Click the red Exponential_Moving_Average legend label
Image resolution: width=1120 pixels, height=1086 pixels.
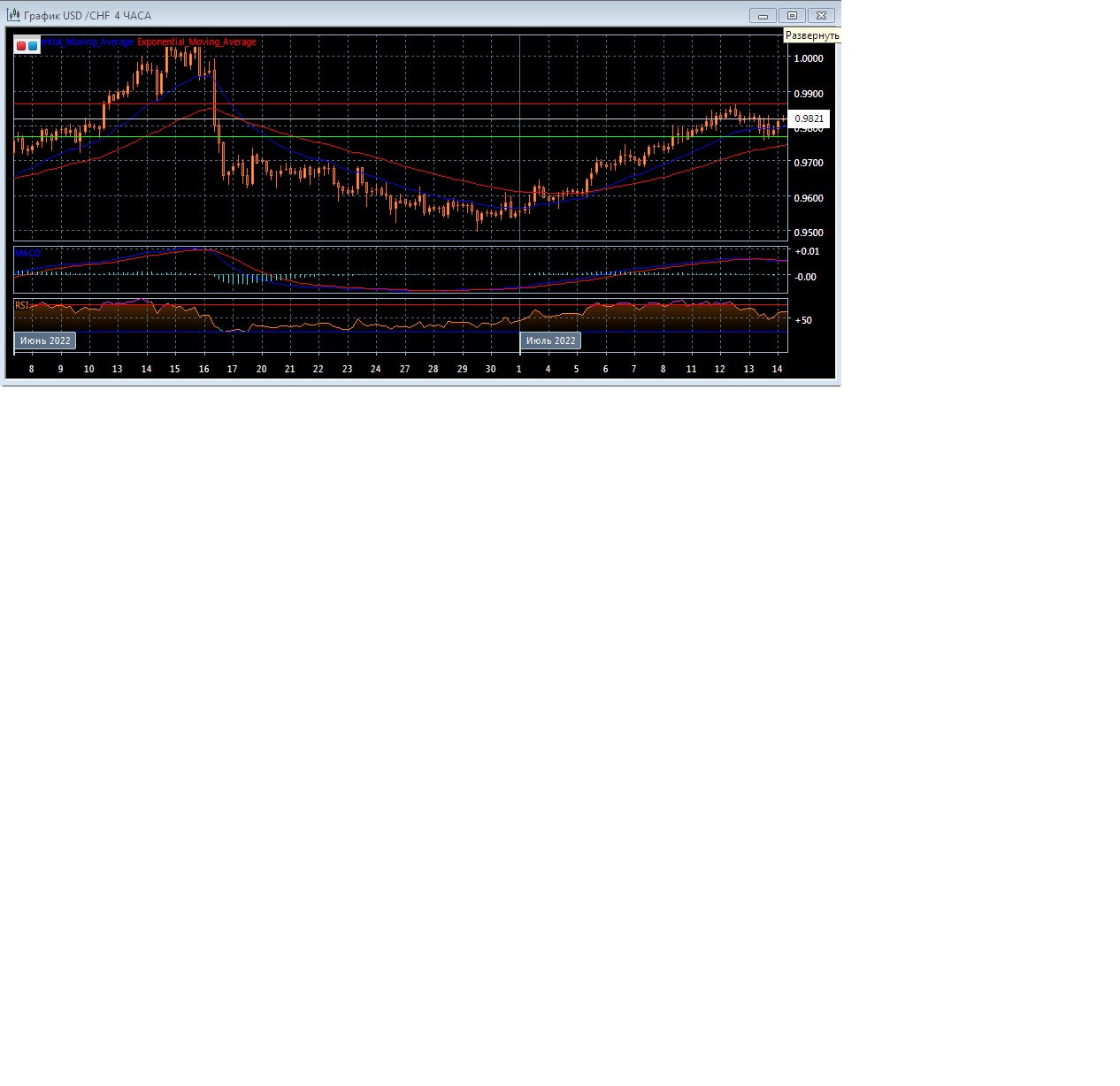tap(196, 42)
